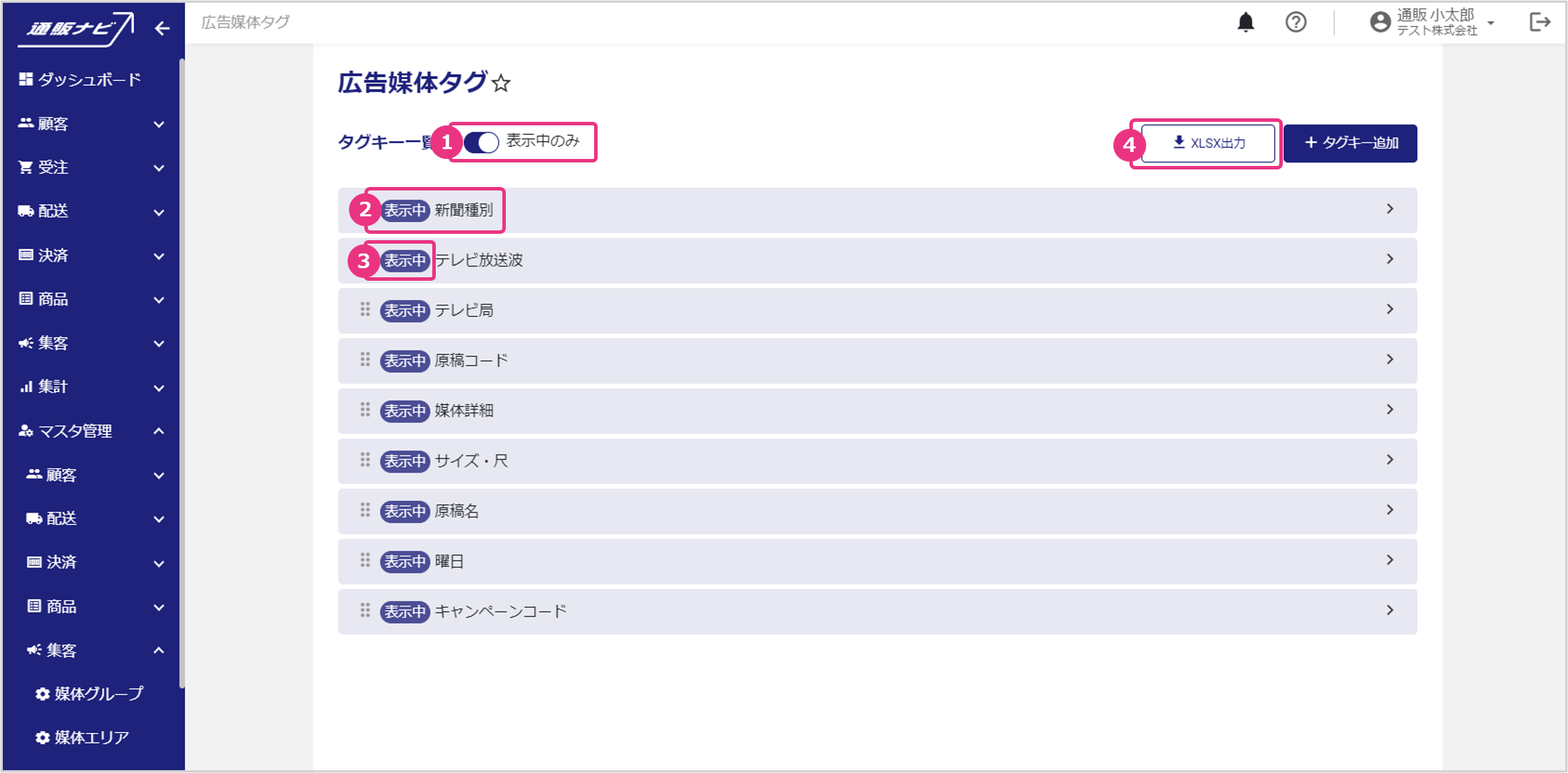Expand the 受注 sidebar menu
The height and width of the screenshot is (773, 1568).
click(91, 167)
